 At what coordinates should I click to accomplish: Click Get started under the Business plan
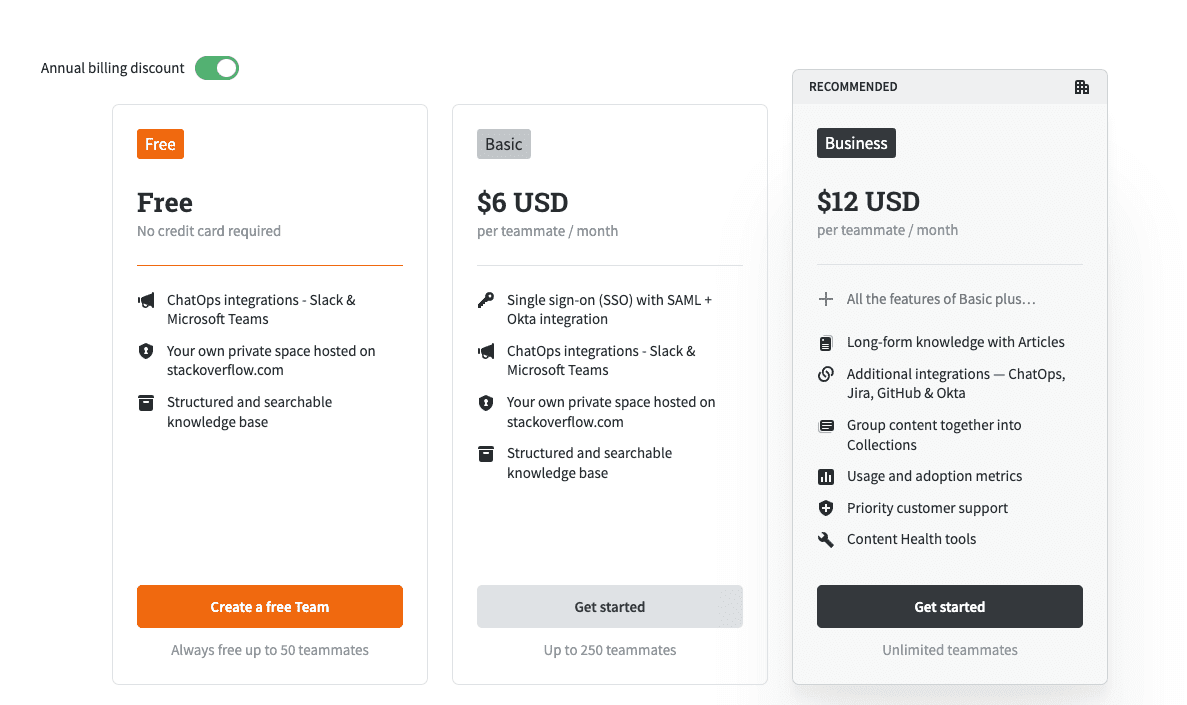[949, 607]
